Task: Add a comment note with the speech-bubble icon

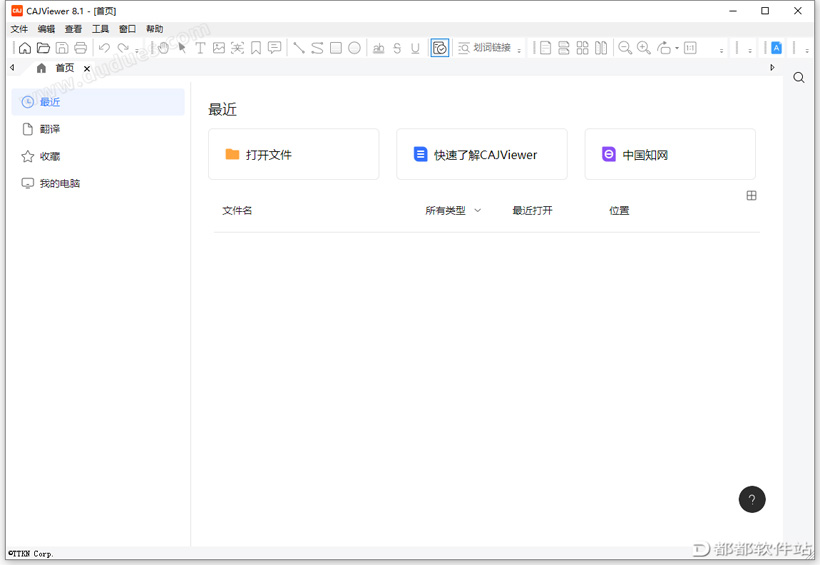Action: [x=274, y=48]
